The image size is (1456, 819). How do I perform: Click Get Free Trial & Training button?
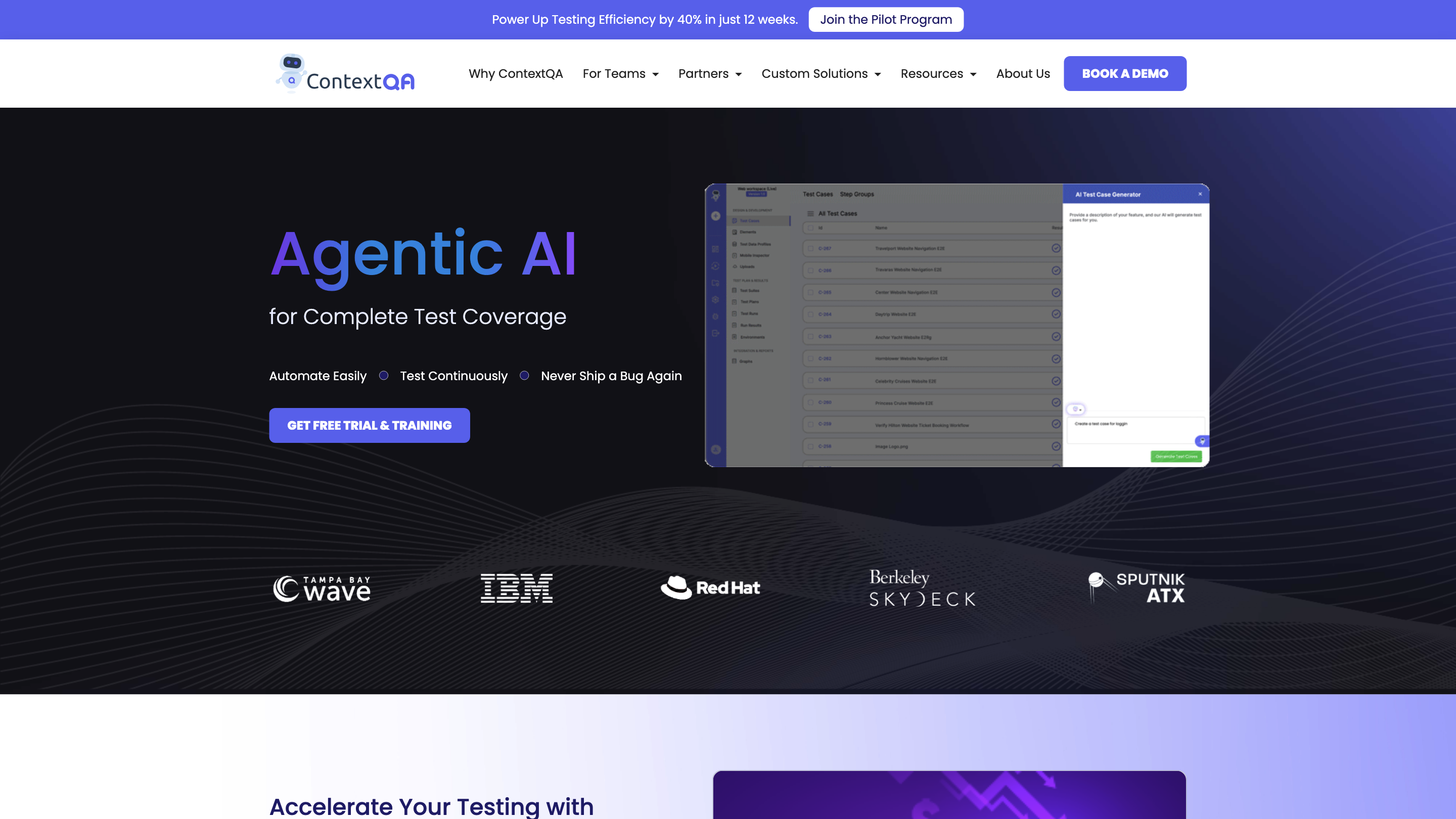[369, 425]
